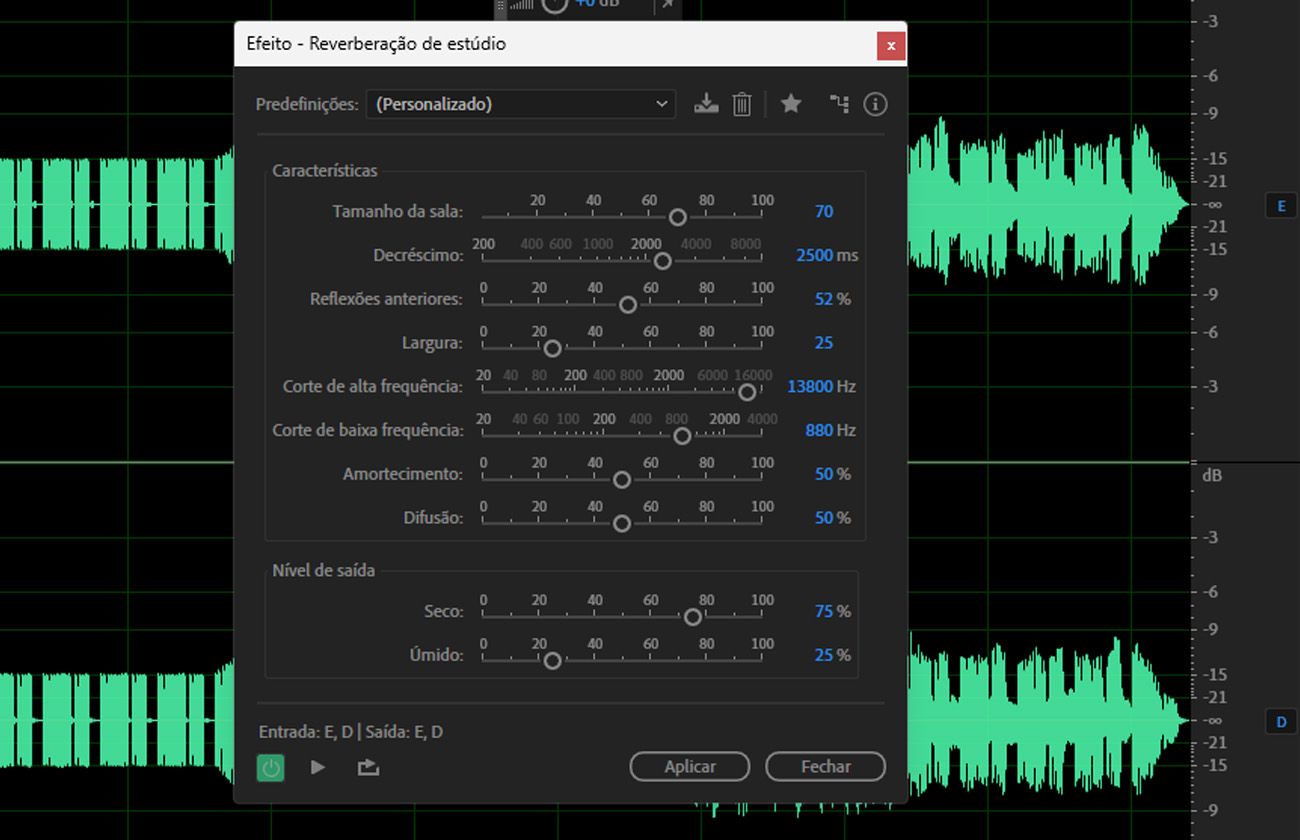Mark this preset as a favorite
The height and width of the screenshot is (840, 1300).
790,103
